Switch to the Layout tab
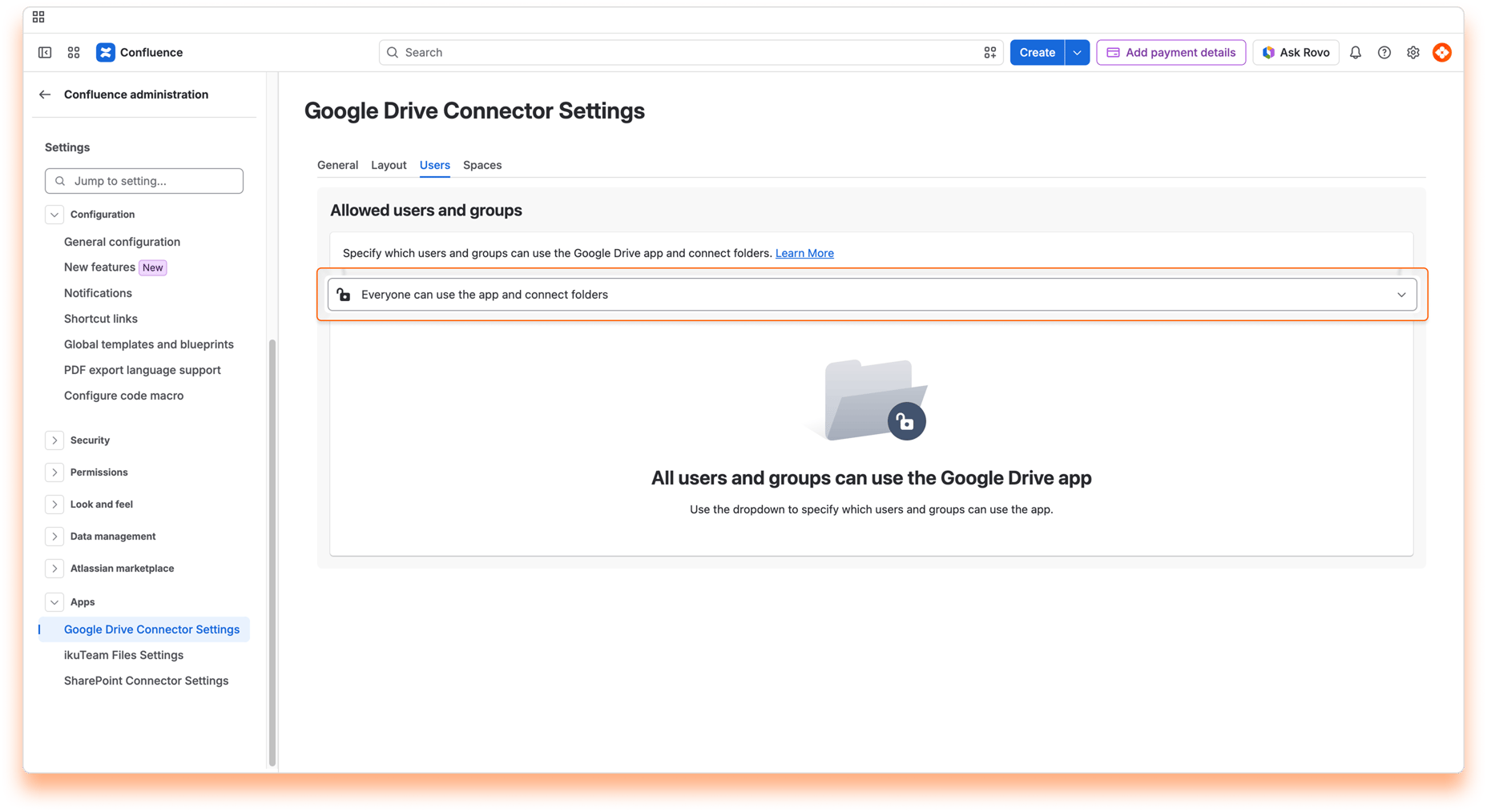 [389, 165]
